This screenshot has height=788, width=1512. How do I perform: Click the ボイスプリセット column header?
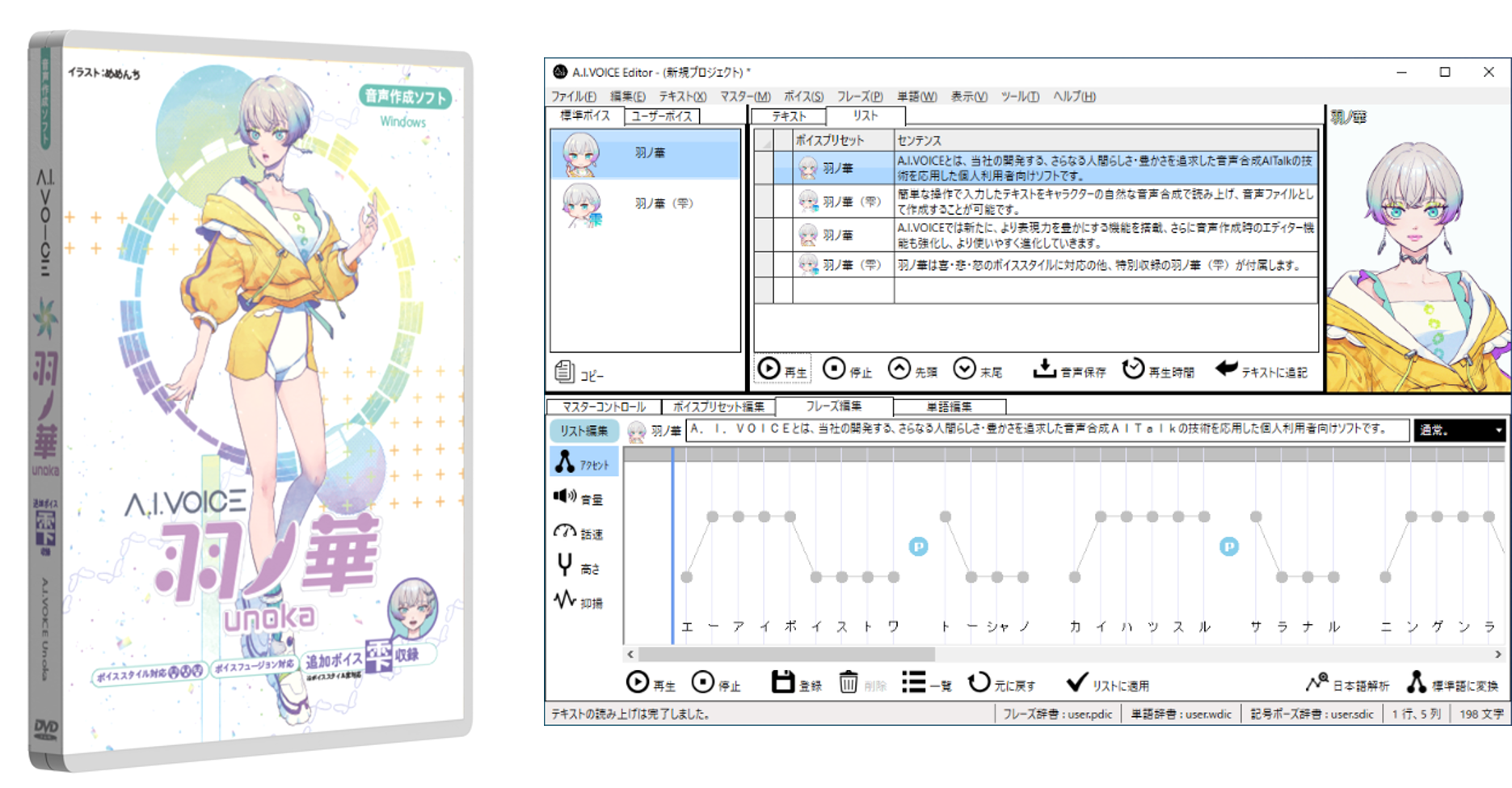click(843, 140)
